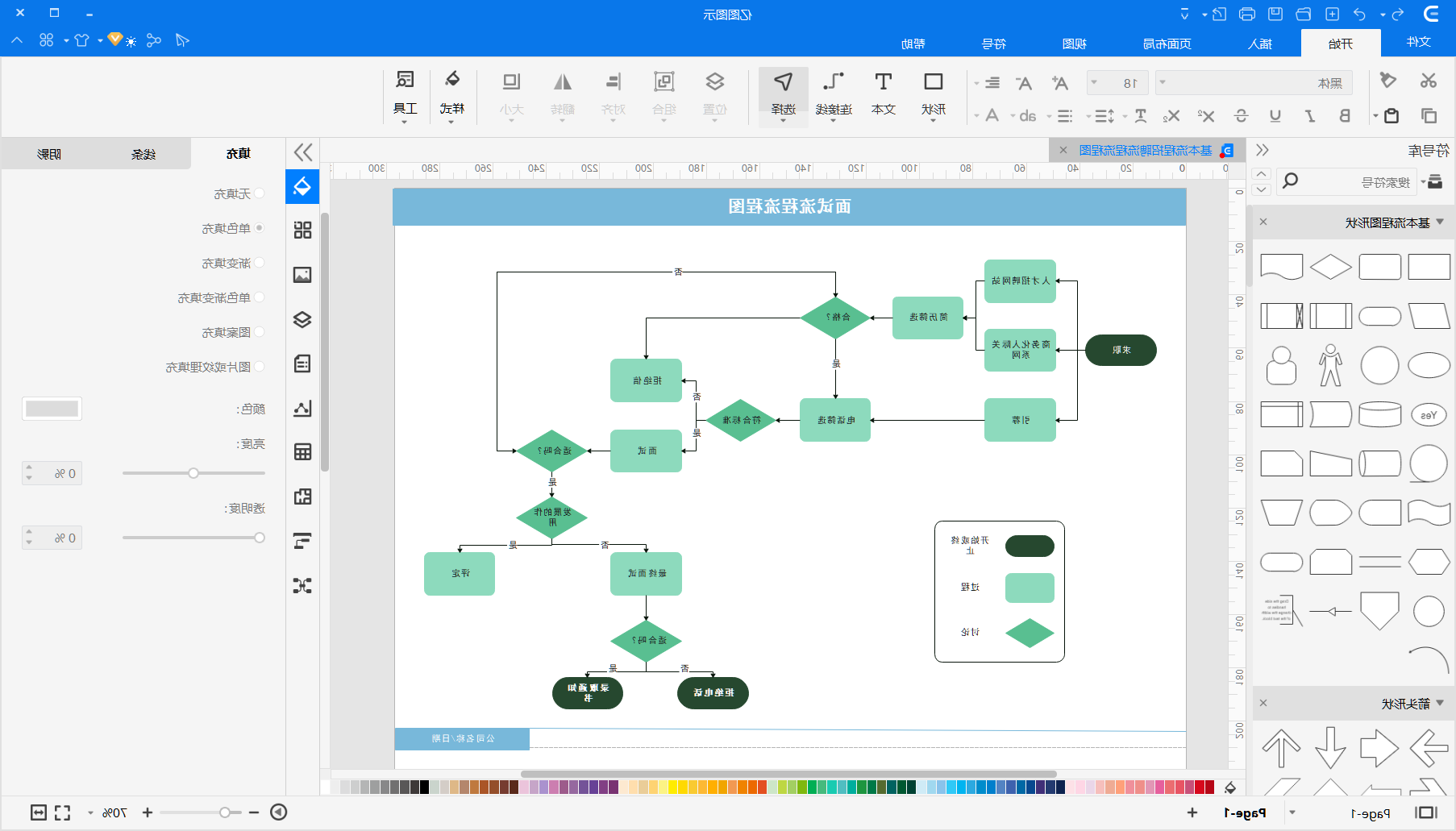Screen dimensions: 1456x831
Task: Click the 颜色 fill color swatch
Action: (x=52, y=409)
